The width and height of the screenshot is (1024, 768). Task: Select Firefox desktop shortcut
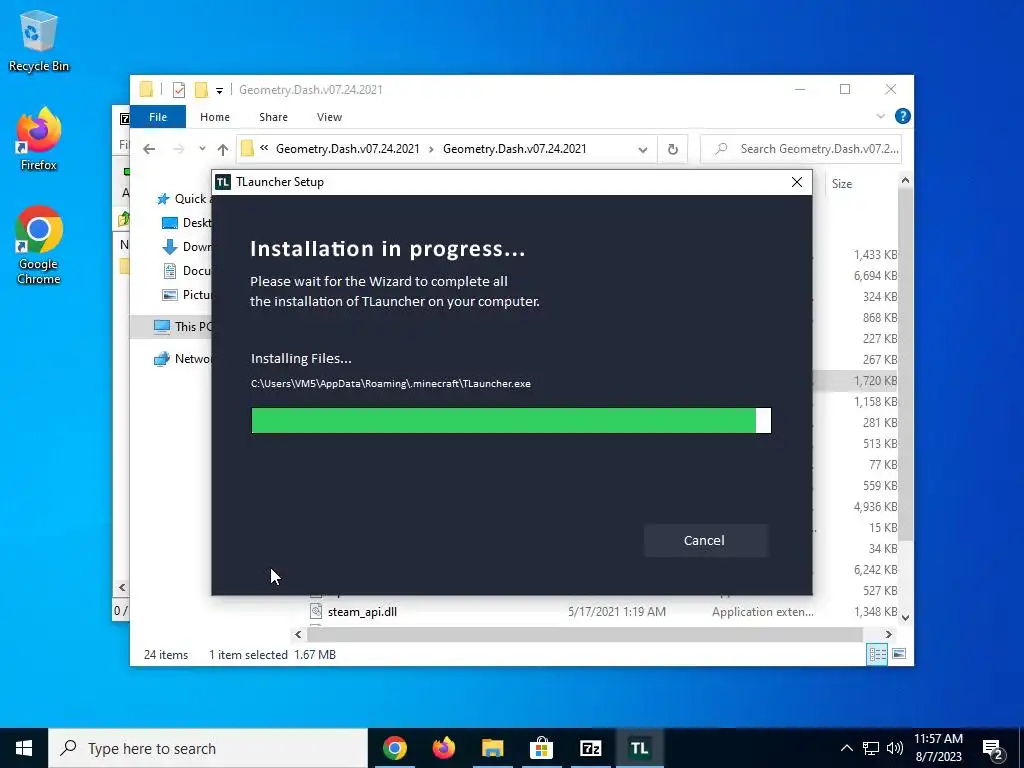(39, 140)
